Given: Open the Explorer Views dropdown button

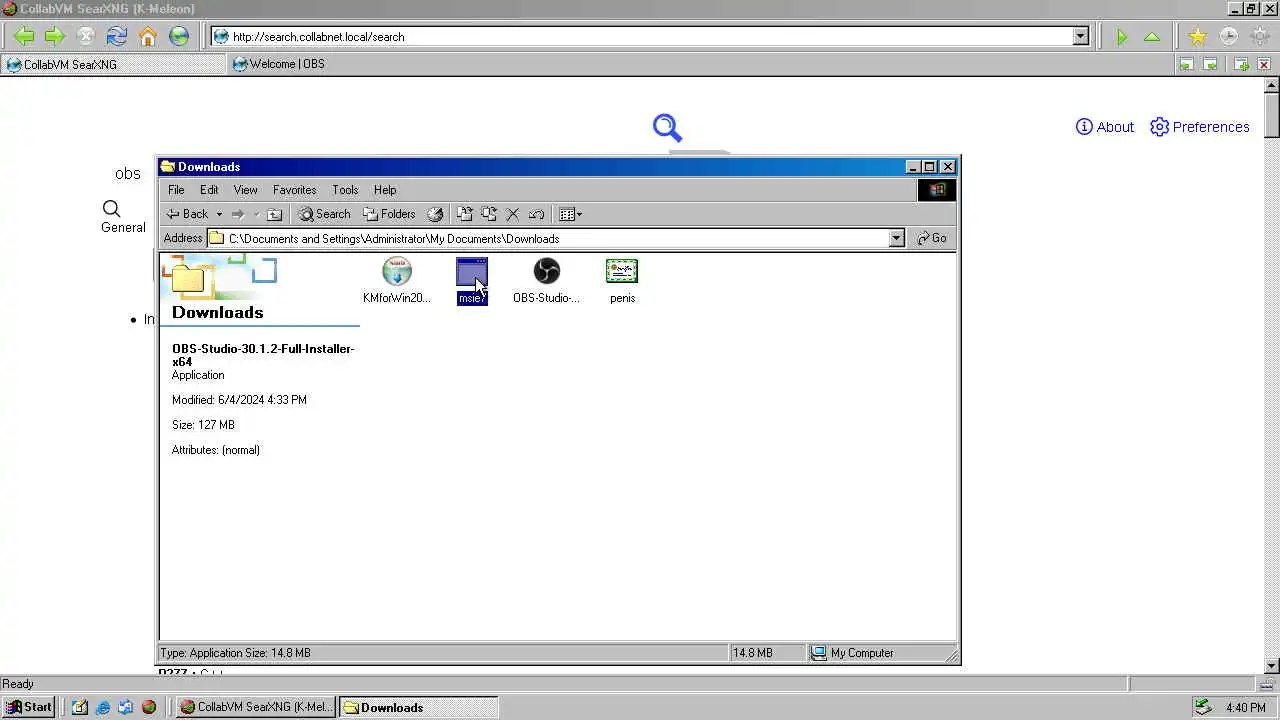Looking at the screenshot, I should pyautogui.click(x=571, y=214).
